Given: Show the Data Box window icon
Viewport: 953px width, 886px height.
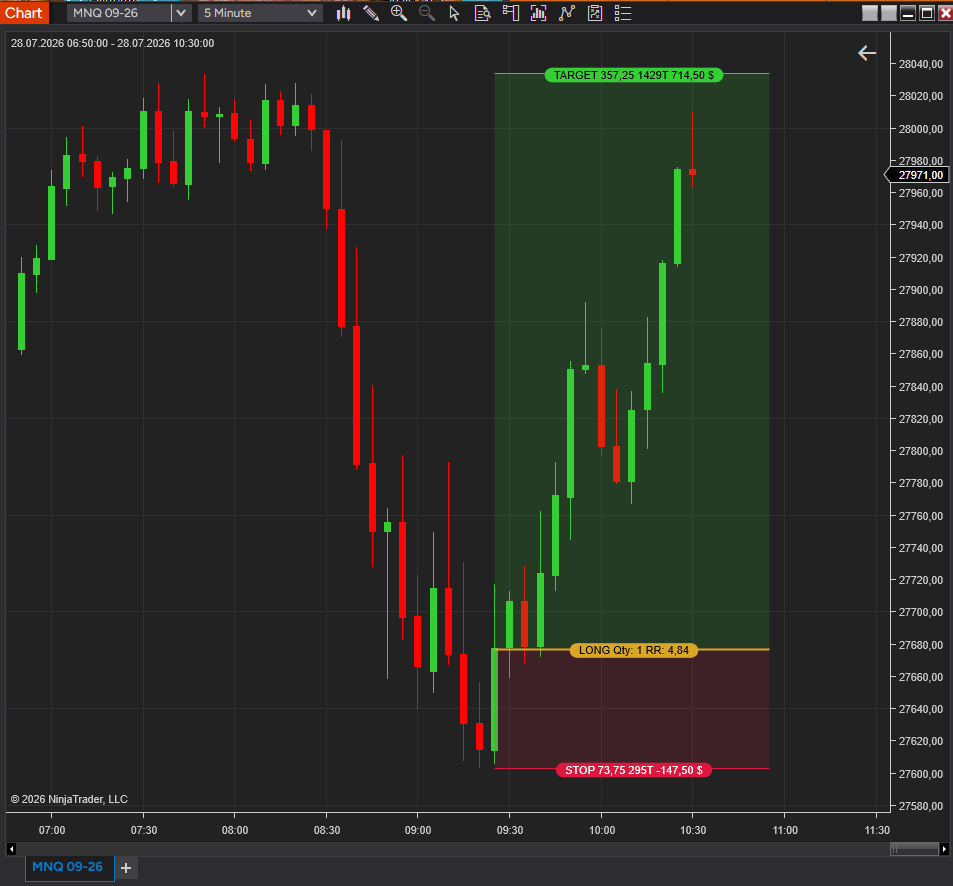Looking at the screenshot, I should 482,13.
